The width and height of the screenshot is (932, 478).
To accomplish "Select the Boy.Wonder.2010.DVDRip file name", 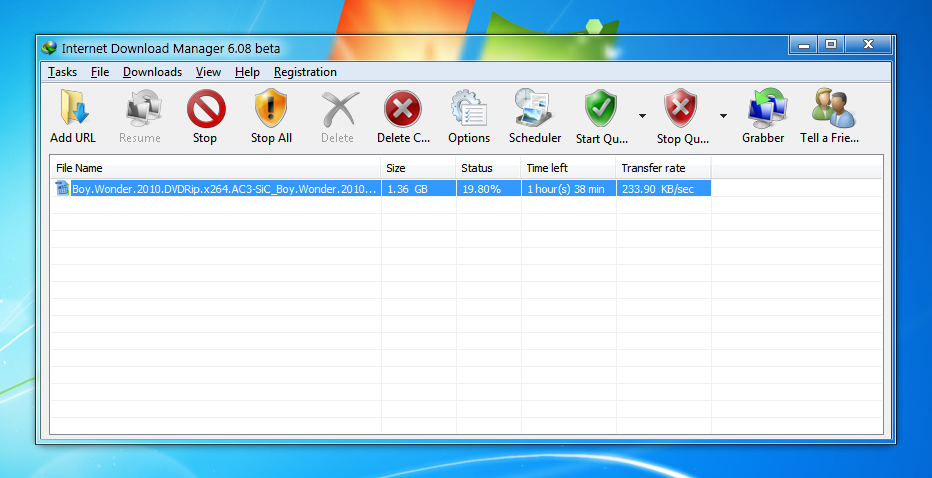I will tap(223, 189).
